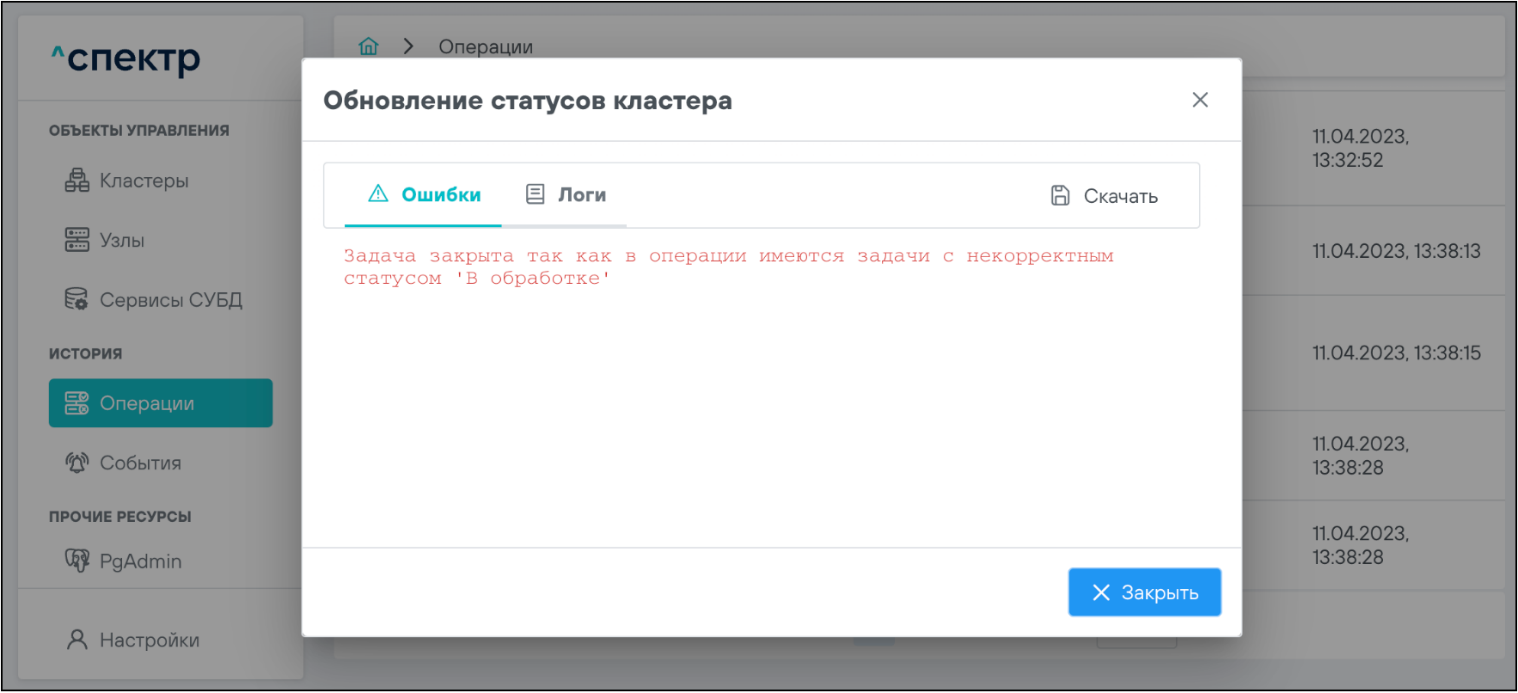Screen dimensions: 1518x693
Task: Select the highlighted Операции sidebar item
Action: click(x=160, y=403)
